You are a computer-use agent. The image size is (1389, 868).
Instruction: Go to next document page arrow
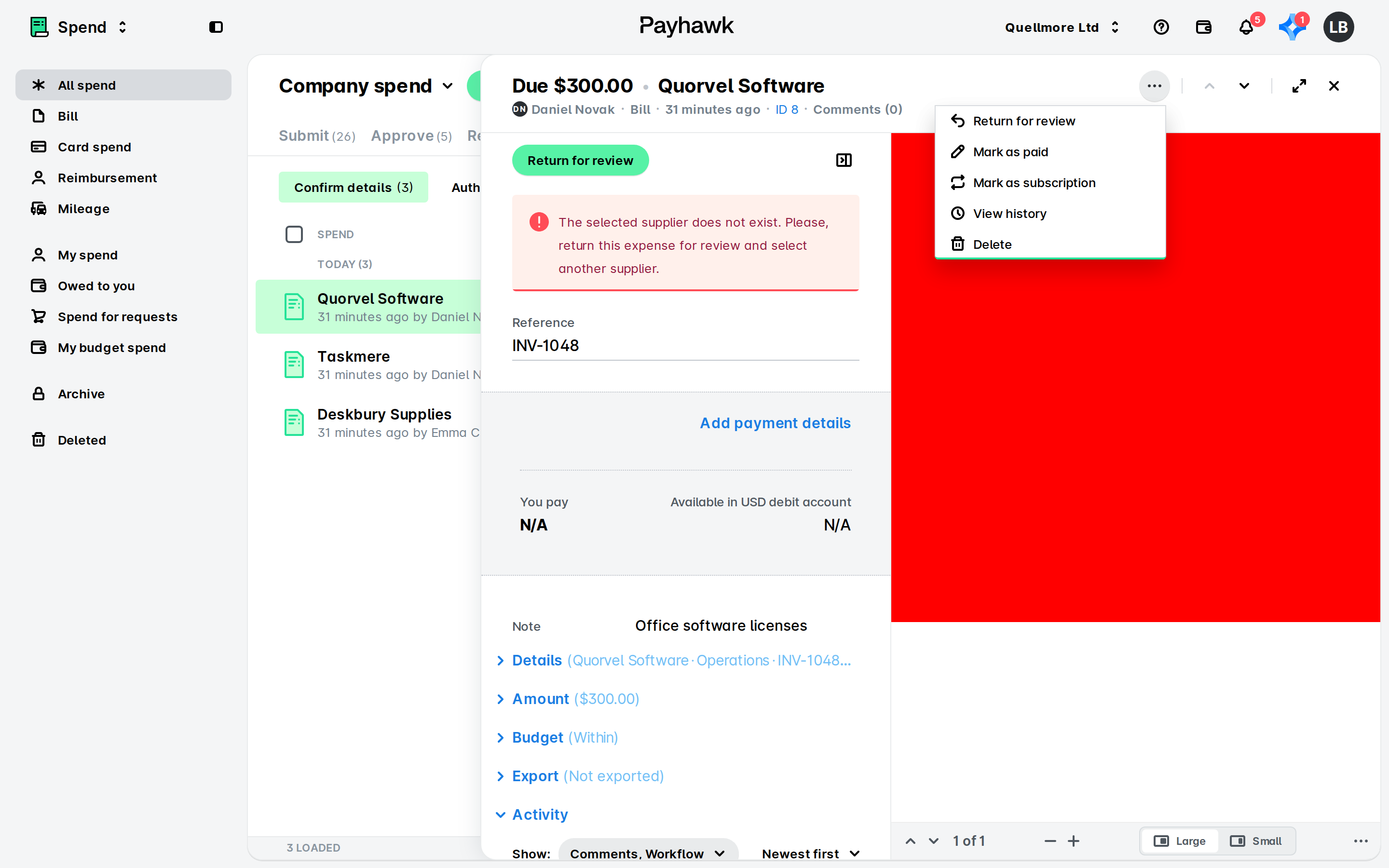point(934,841)
